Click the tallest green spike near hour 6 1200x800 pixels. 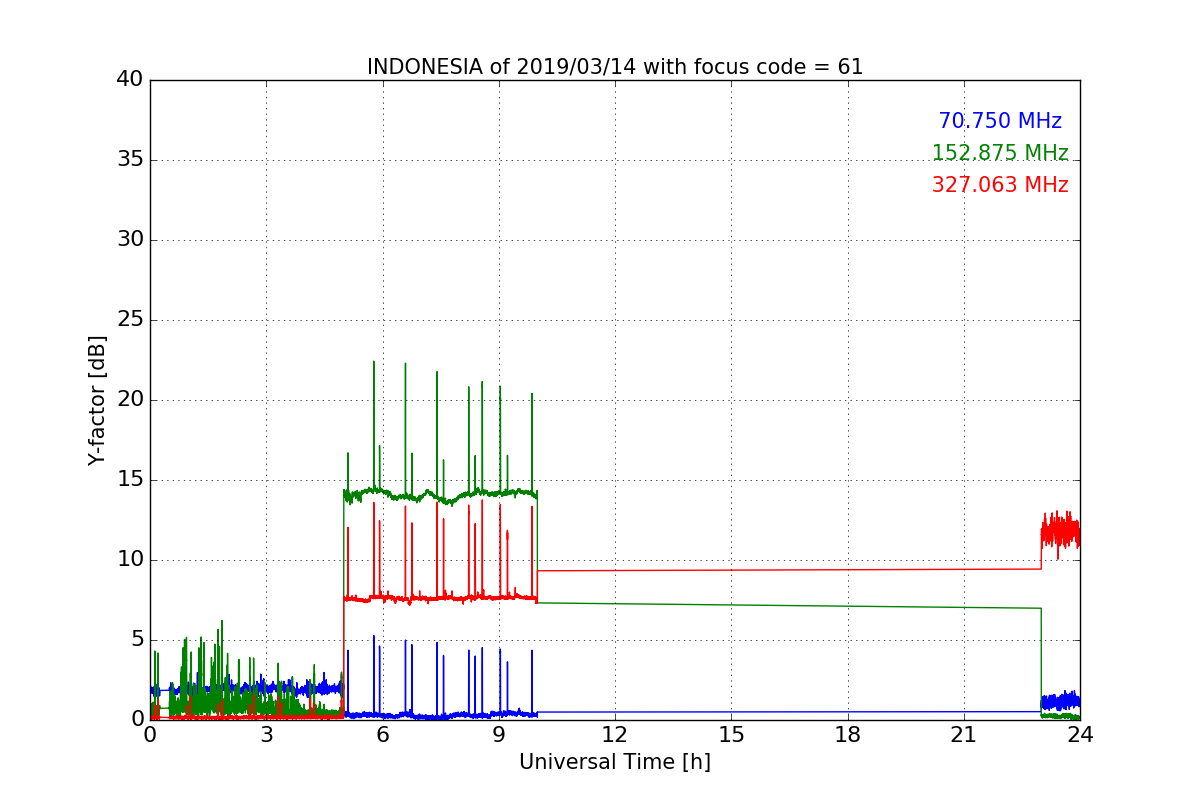374,425
